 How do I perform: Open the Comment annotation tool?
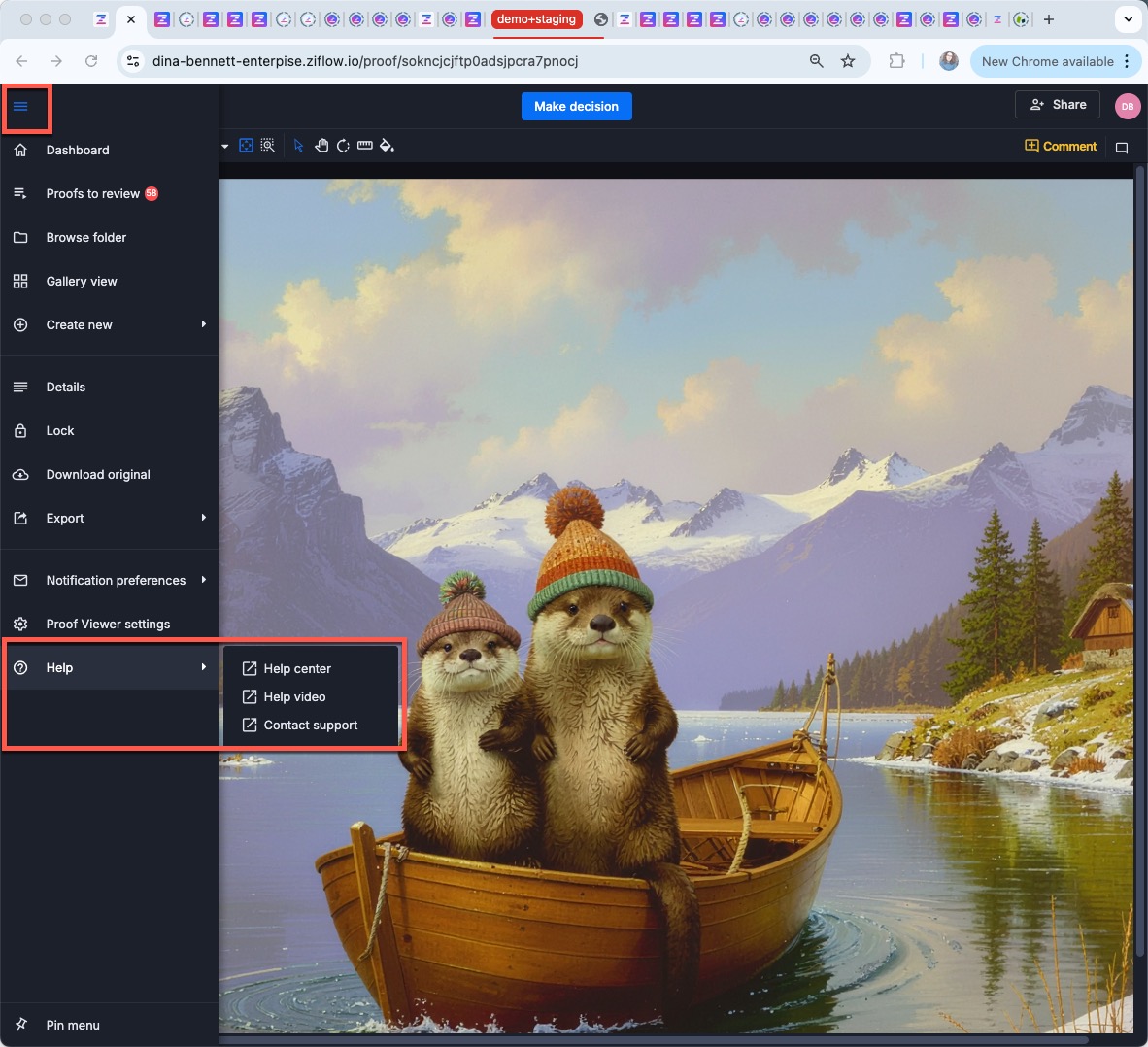(1061, 146)
